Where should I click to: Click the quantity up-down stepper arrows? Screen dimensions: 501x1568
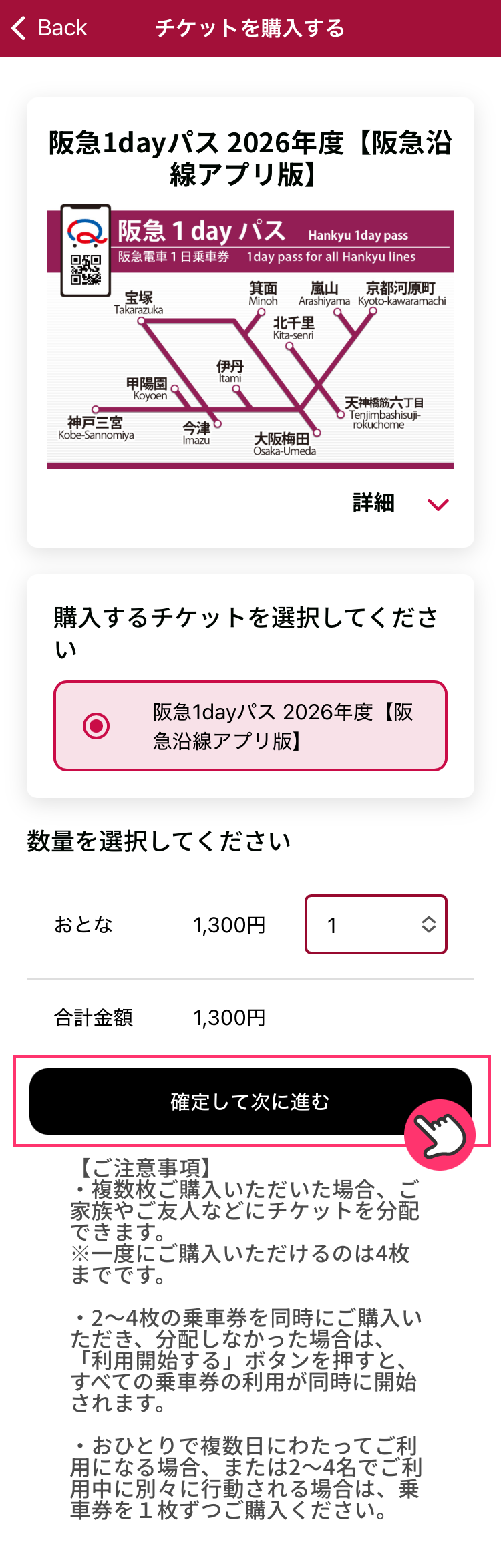429,924
